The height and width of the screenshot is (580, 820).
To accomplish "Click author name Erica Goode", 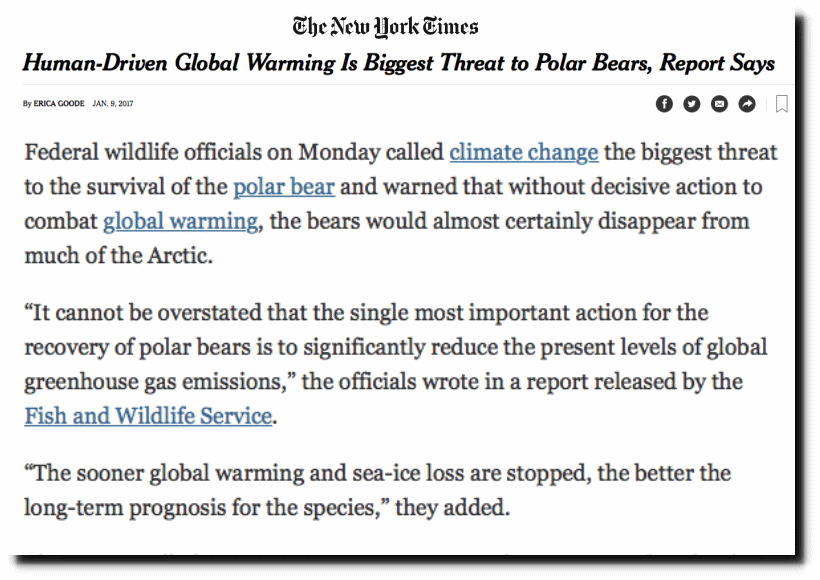I will pos(59,104).
